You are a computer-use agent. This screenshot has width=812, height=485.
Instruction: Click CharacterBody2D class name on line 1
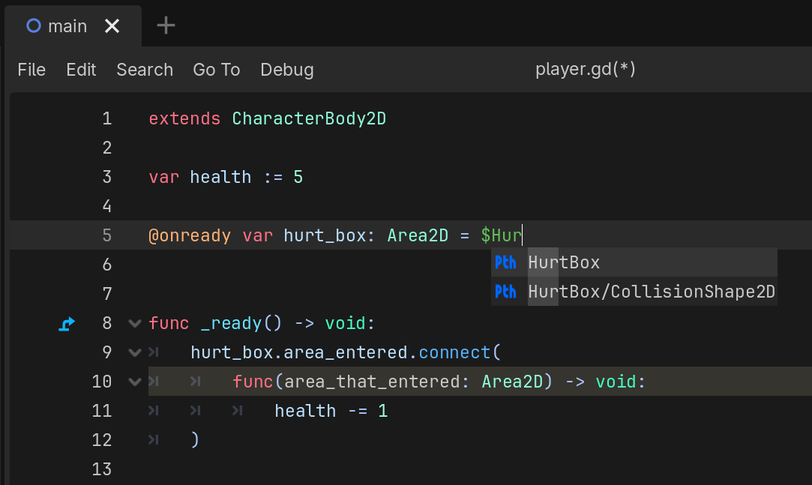309,119
